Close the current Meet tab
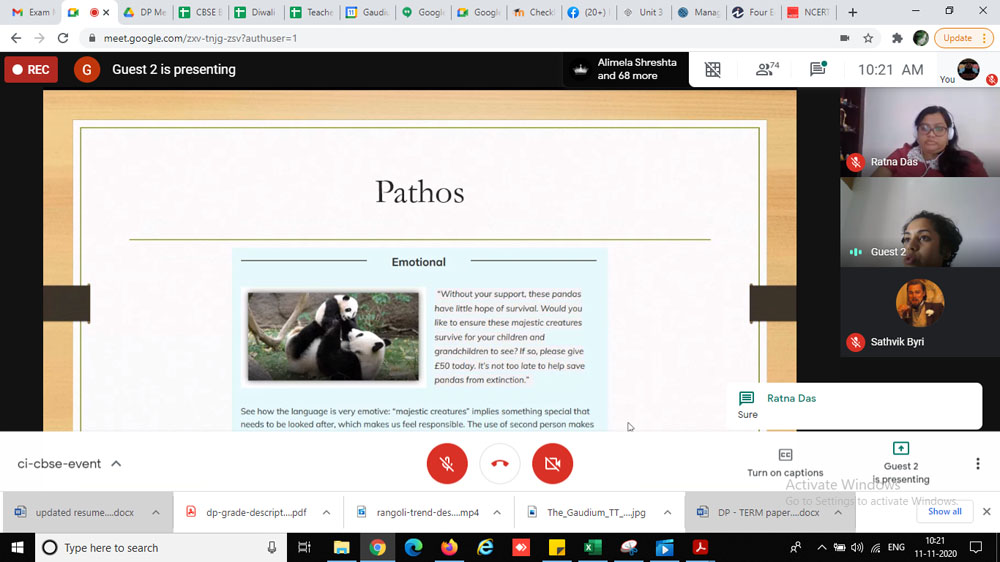This screenshot has width=1000, height=562. [x=106, y=12]
